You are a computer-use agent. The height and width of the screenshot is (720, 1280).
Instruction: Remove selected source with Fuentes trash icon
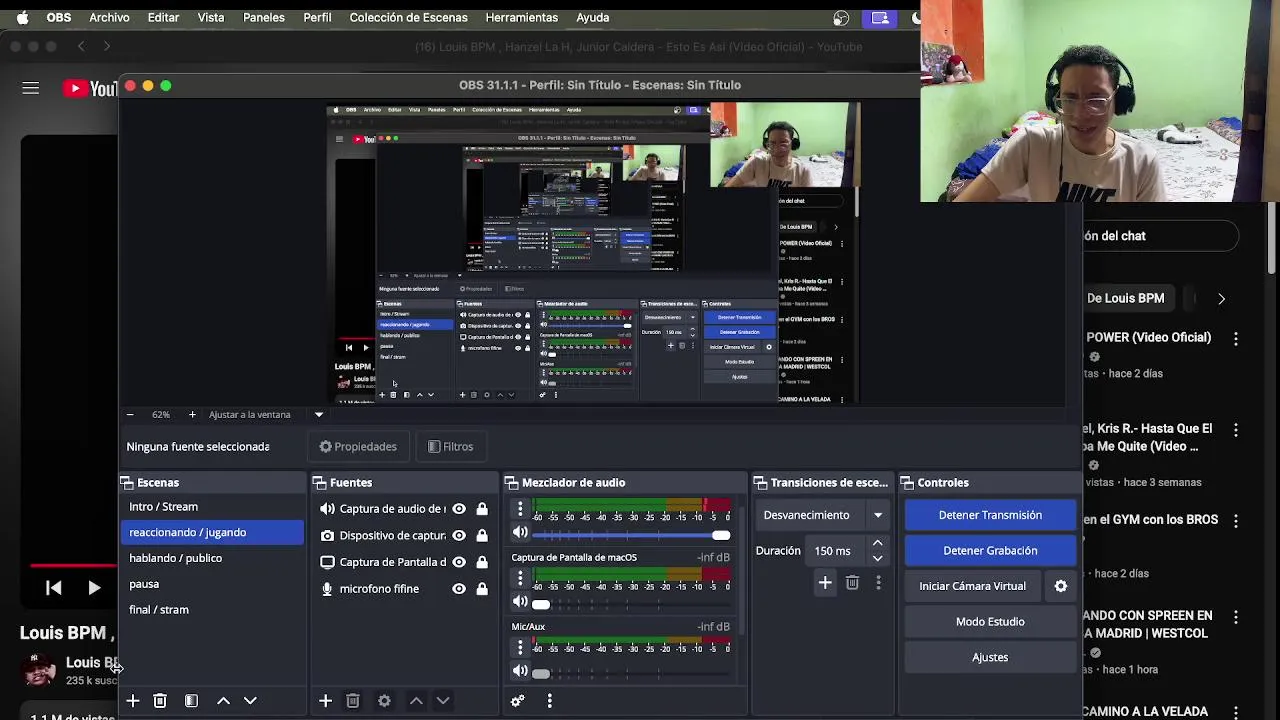click(x=353, y=701)
